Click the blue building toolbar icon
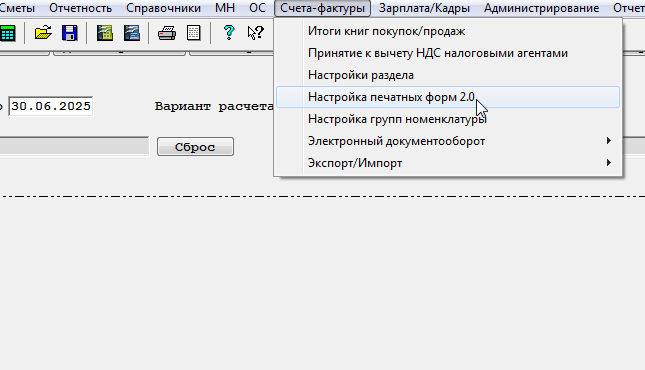The height and width of the screenshot is (370, 645). [132, 33]
